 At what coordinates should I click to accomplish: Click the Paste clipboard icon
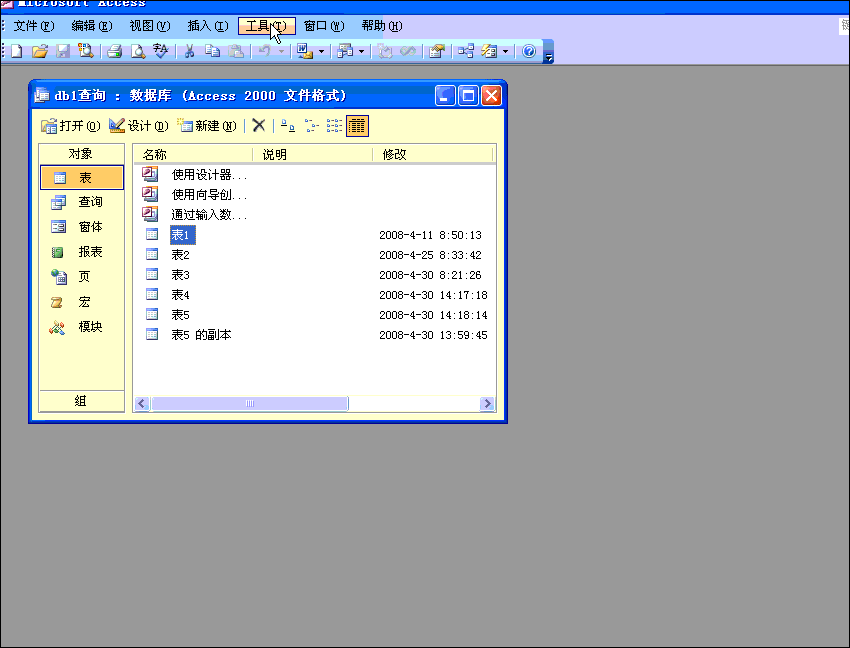coord(235,52)
